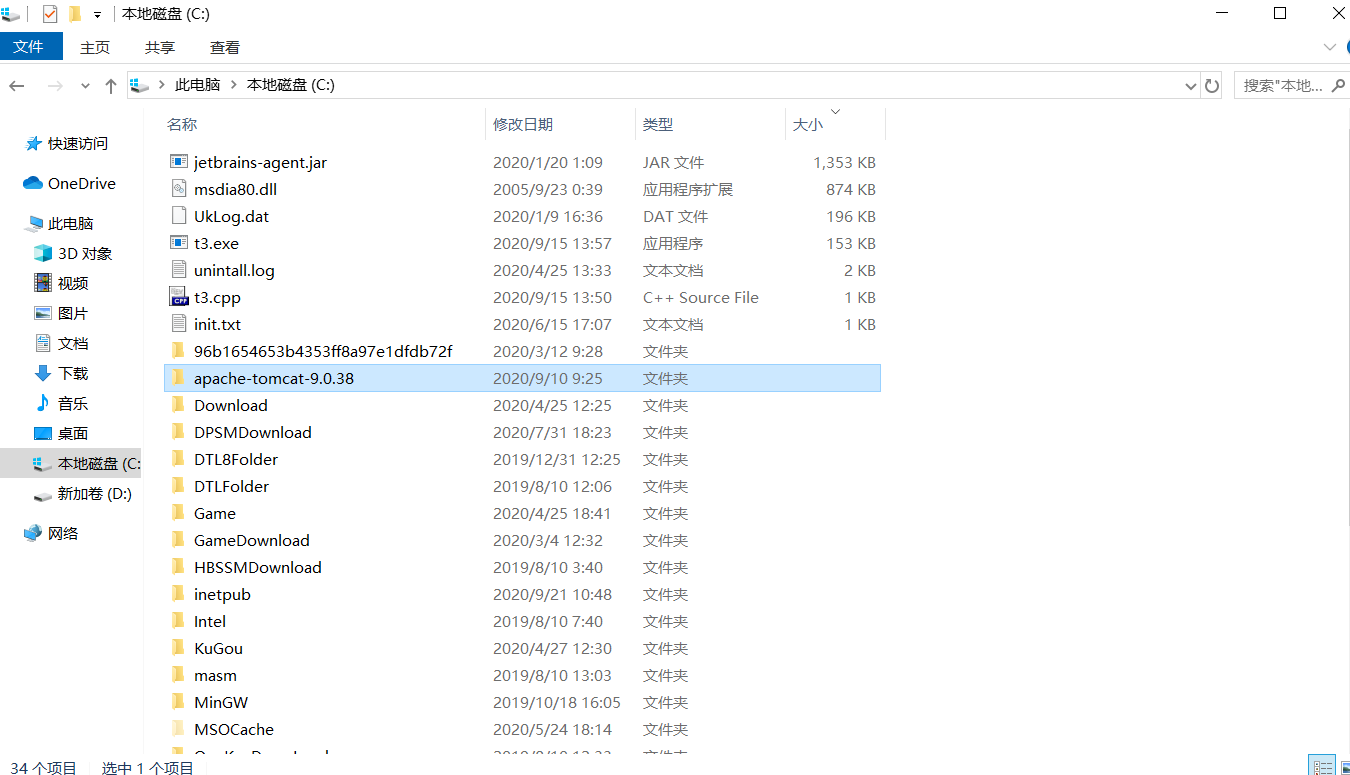1350x775 pixels.
Task: Click the Refresh button beside the address bar
Action: pyautogui.click(x=1212, y=86)
